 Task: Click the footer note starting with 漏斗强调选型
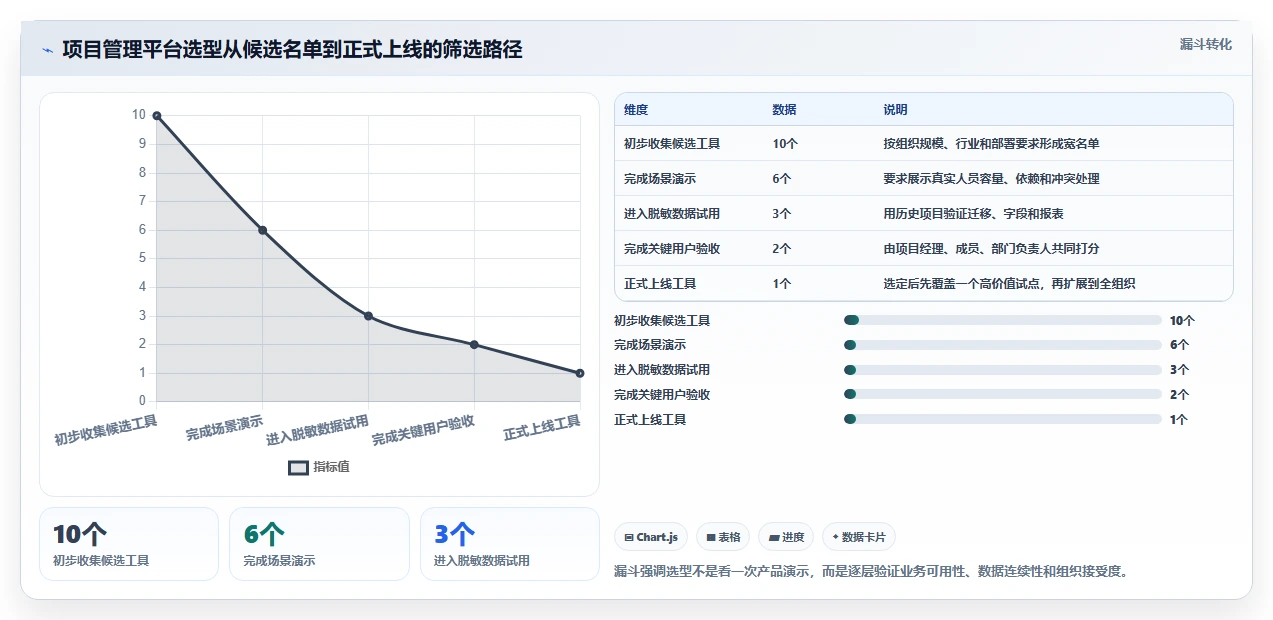click(872, 572)
